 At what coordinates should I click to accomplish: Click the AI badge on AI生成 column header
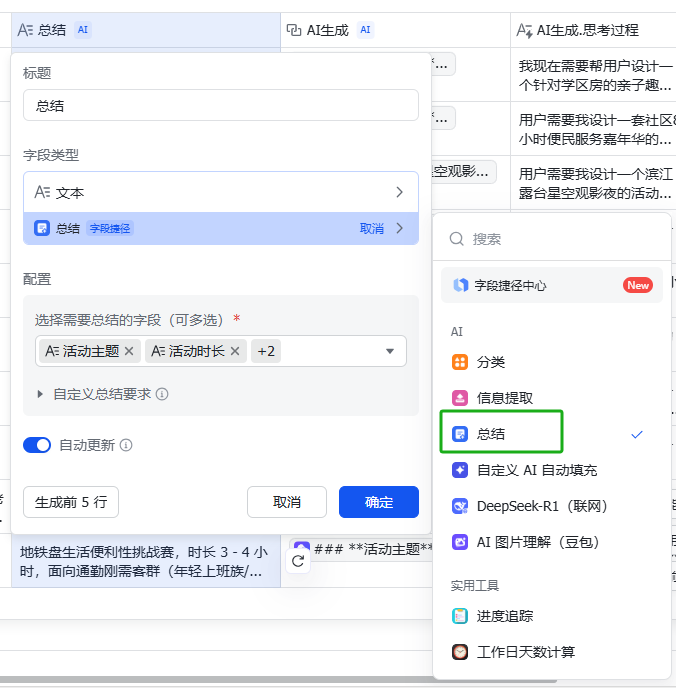click(365, 30)
